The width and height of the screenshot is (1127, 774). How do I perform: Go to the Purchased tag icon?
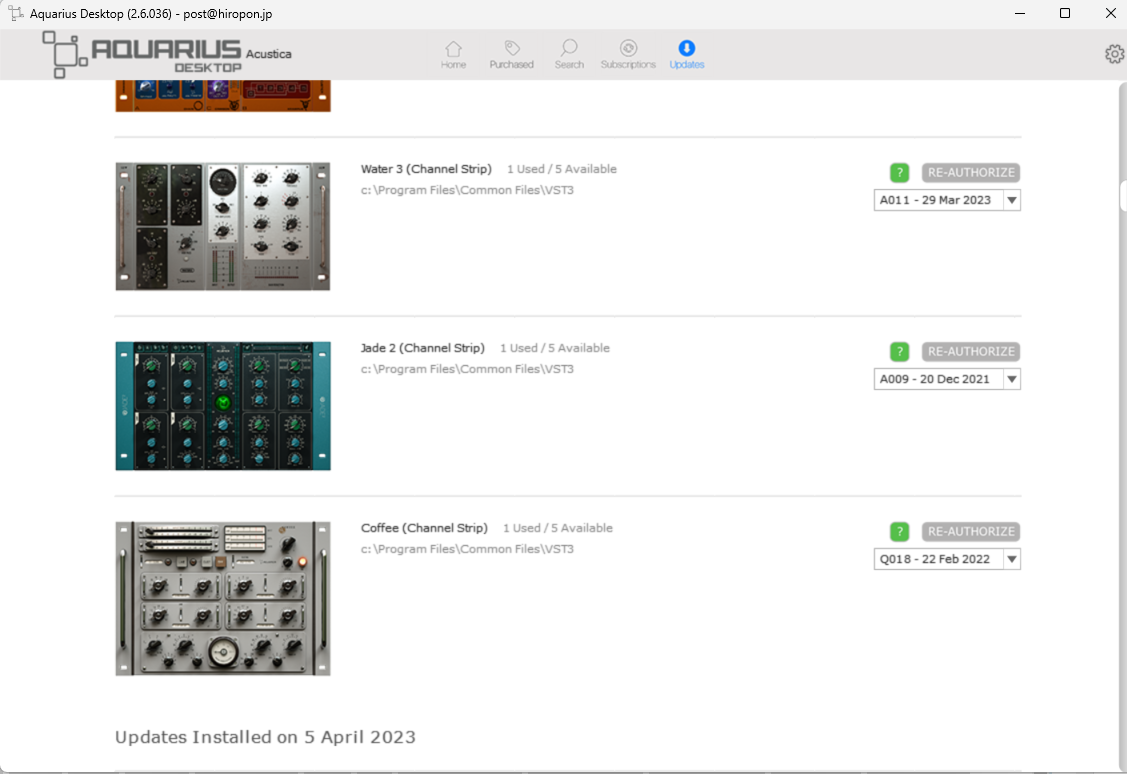pos(511,49)
